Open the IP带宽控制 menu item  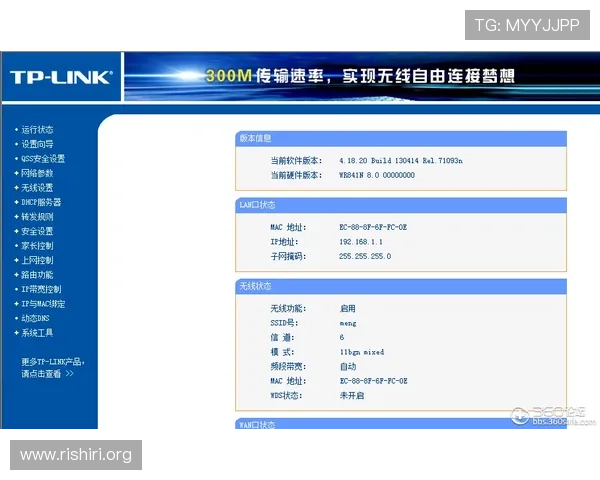tap(41, 289)
